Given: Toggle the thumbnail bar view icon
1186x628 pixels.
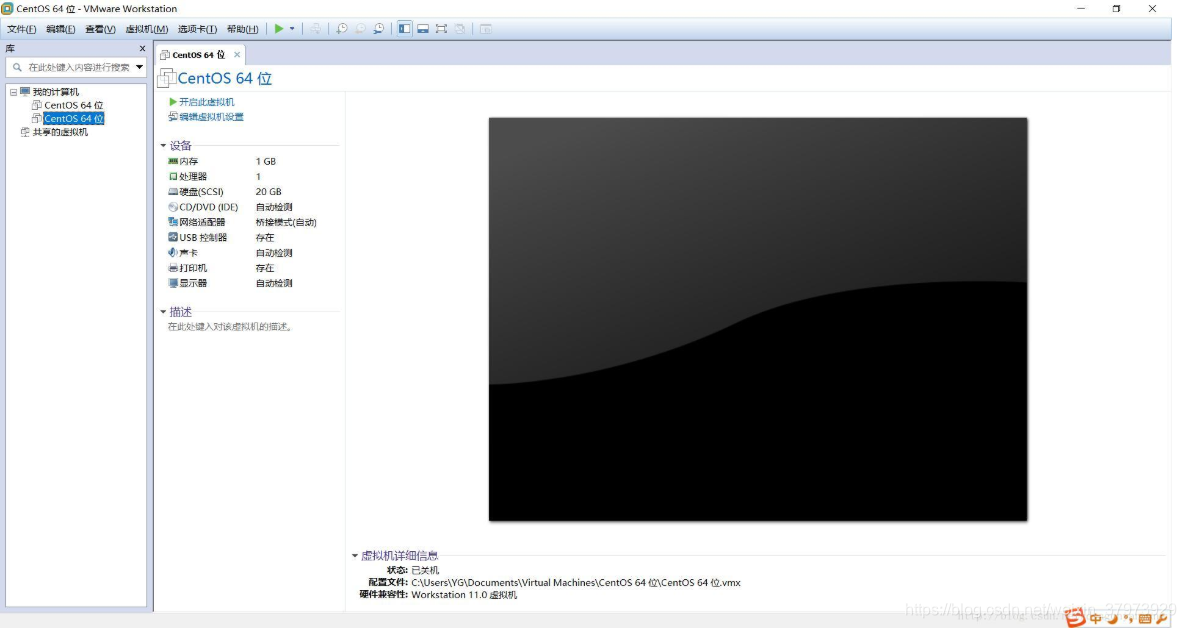Looking at the screenshot, I should click(423, 29).
